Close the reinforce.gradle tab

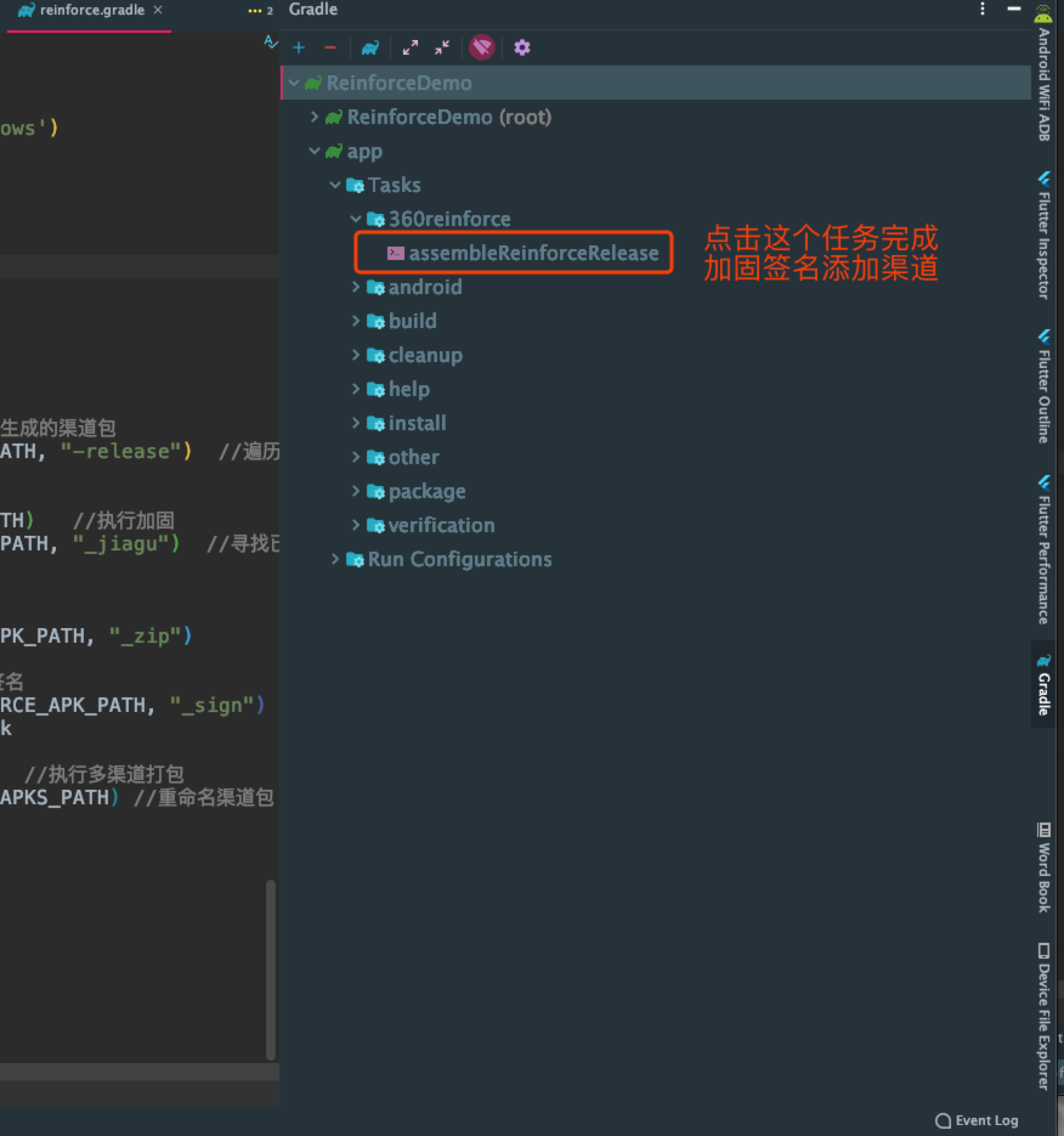click(158, 10)
